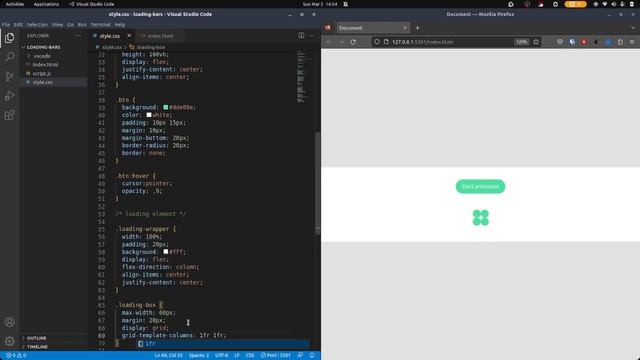This screenshot has height=360, width=640.
Task: Open the Applications menu in top bar
Action: pyautogui.click(x=46, y=4)
